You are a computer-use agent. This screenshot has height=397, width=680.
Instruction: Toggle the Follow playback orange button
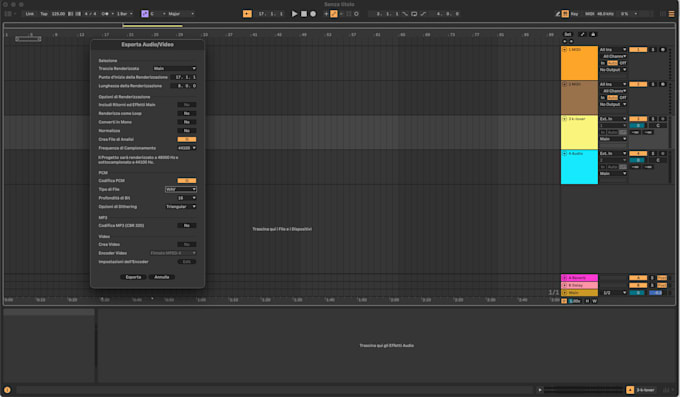[247, 14]
